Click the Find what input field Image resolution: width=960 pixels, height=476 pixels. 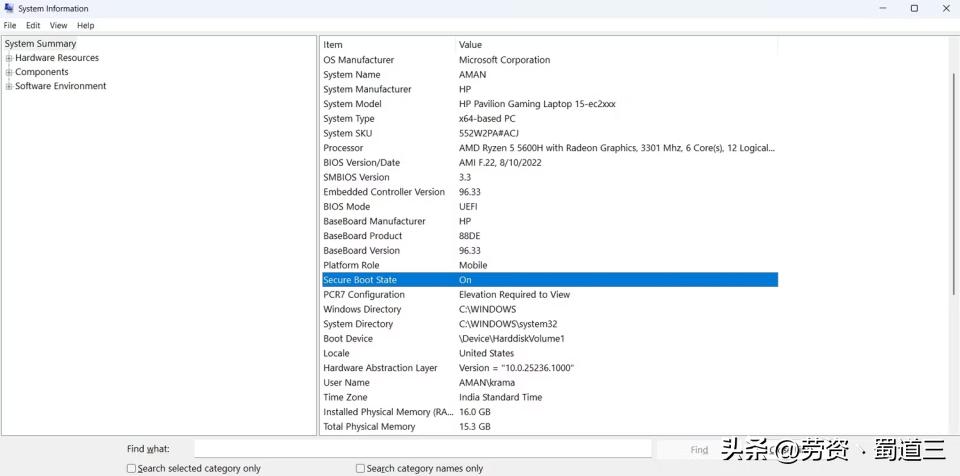(x=423, y=449)
